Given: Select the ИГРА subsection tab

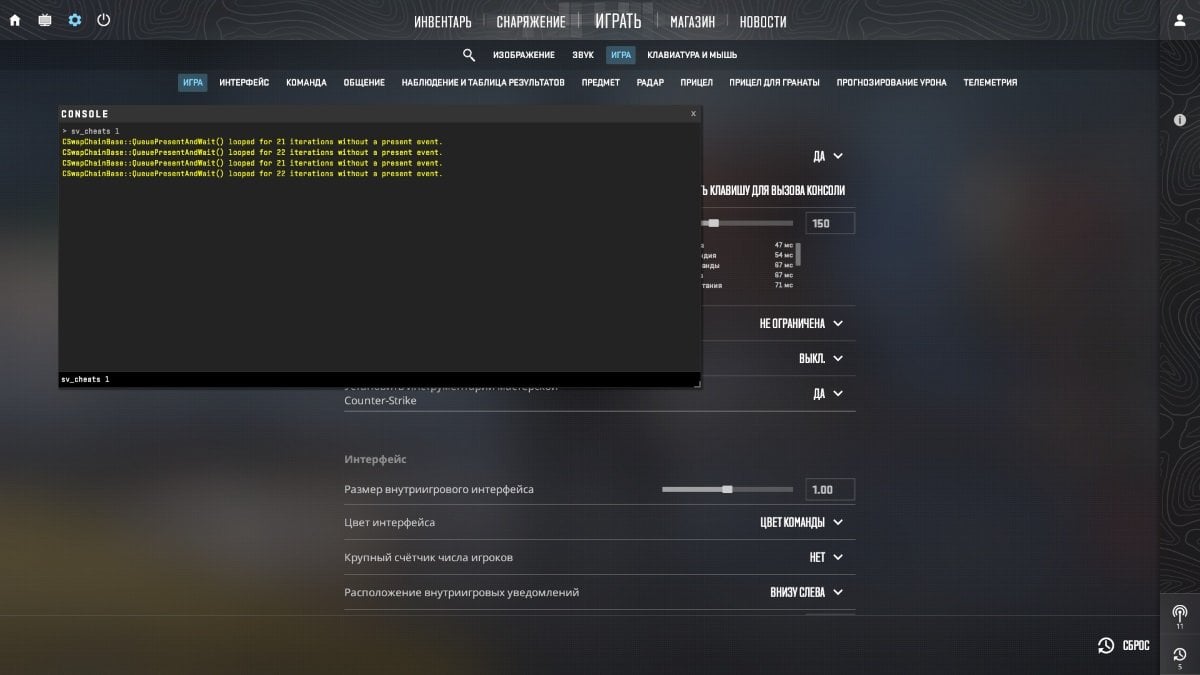Looking at the screenshot, I should click(193, 82).
